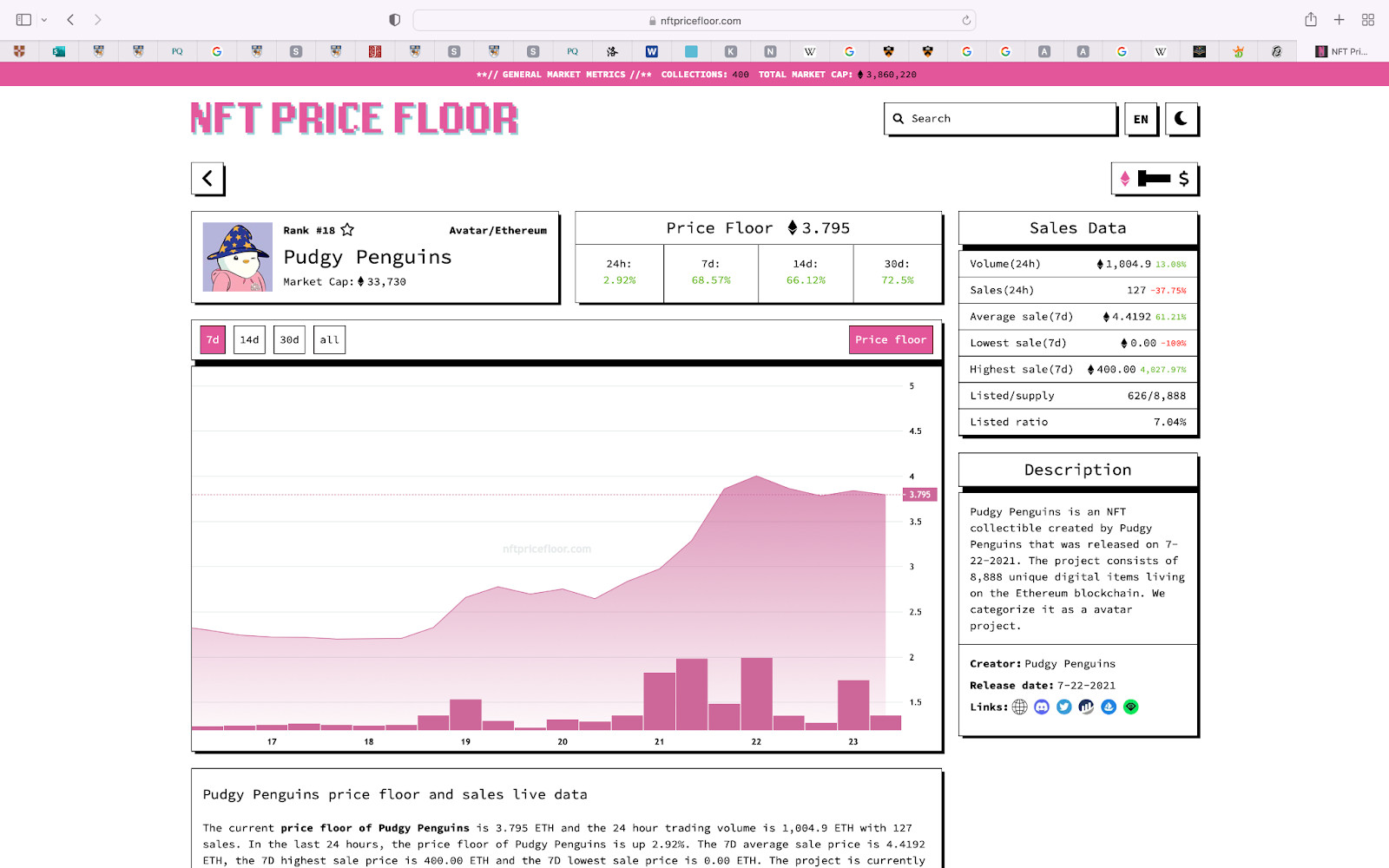Switch to the gray K tab
This screenshot has height=868, width=1389.
coord(731,51)
